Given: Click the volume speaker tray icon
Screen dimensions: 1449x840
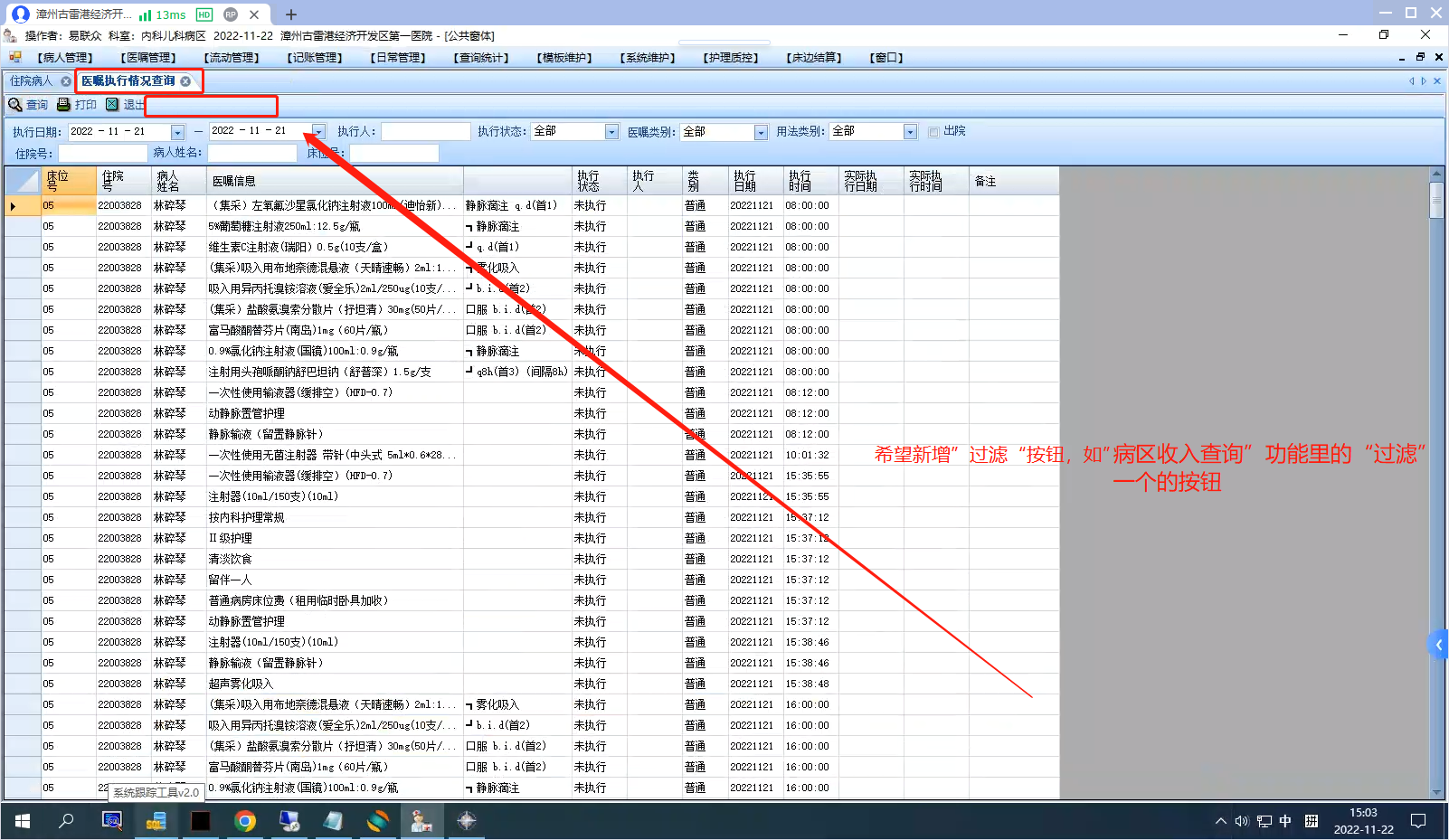Looking at the screenshot, I should pos(1242,821).
